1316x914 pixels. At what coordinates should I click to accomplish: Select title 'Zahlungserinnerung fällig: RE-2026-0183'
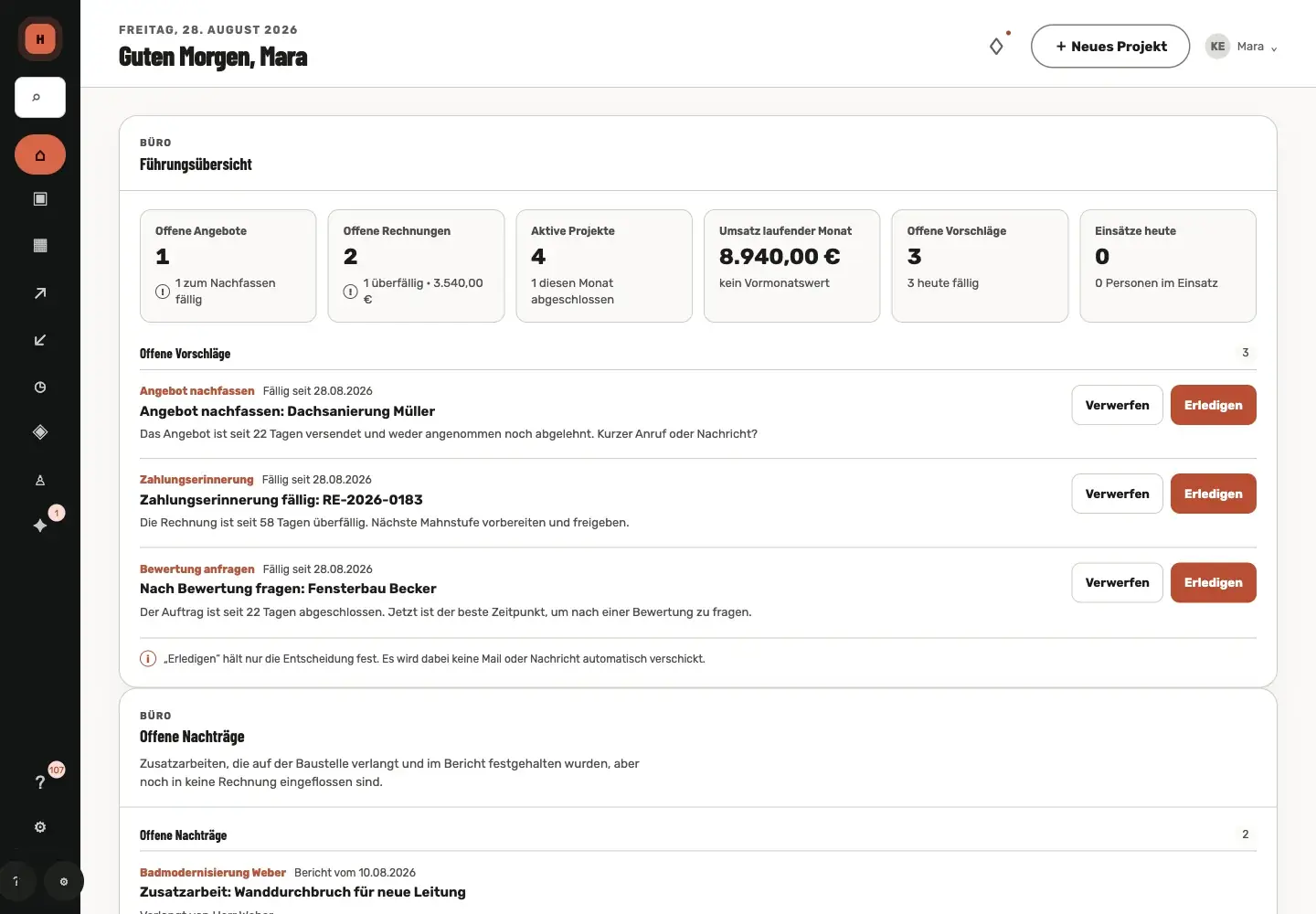point(281,500)
